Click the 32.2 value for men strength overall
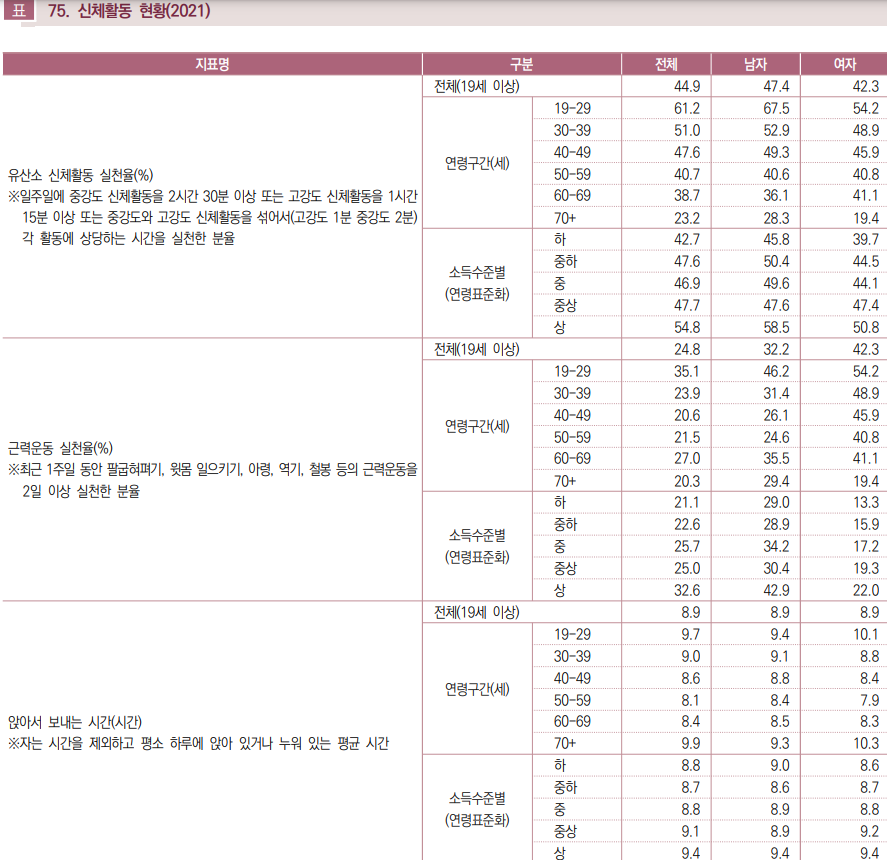 [776, 350]
